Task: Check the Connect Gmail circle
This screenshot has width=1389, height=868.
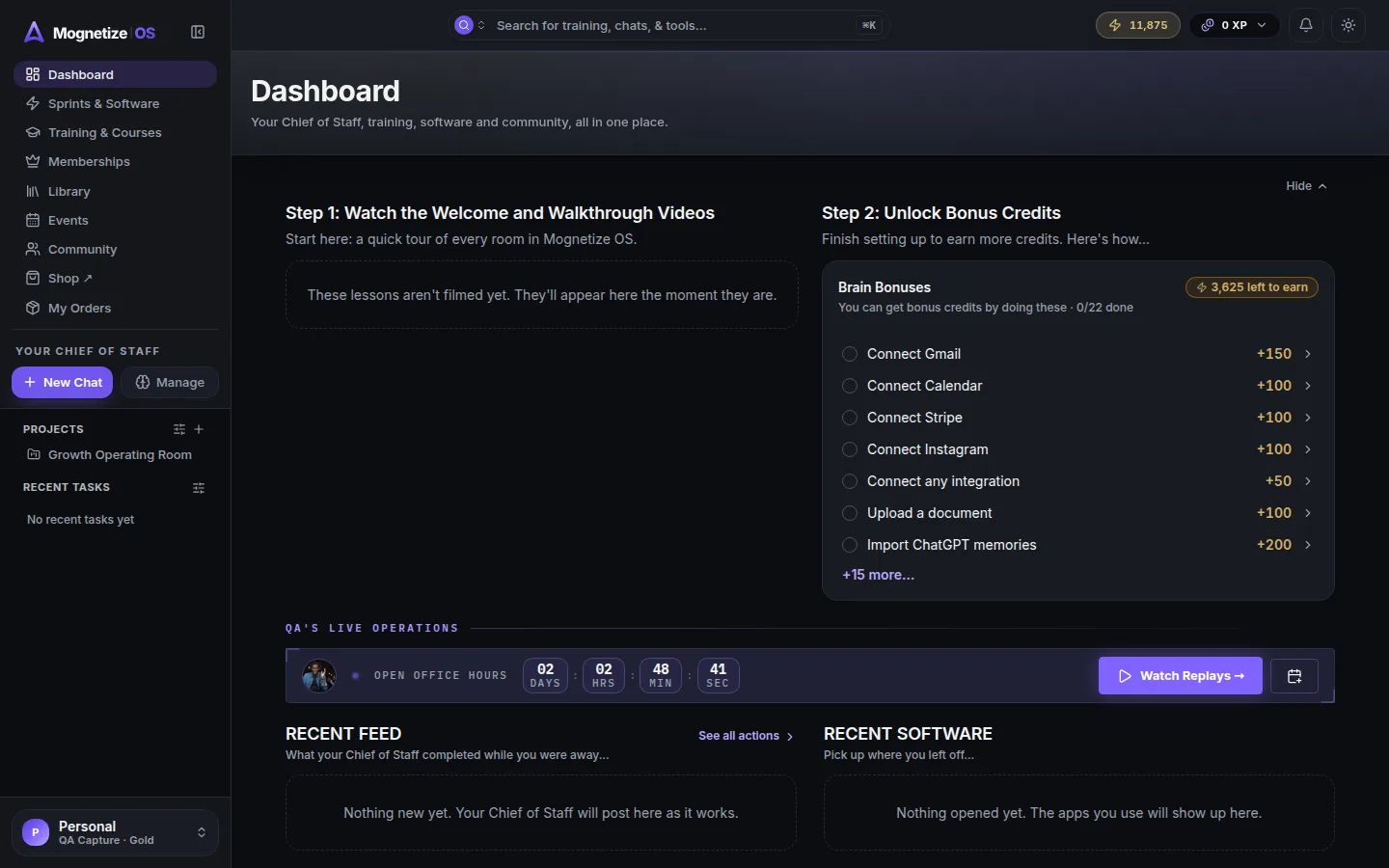Action: tap(850, 354)
